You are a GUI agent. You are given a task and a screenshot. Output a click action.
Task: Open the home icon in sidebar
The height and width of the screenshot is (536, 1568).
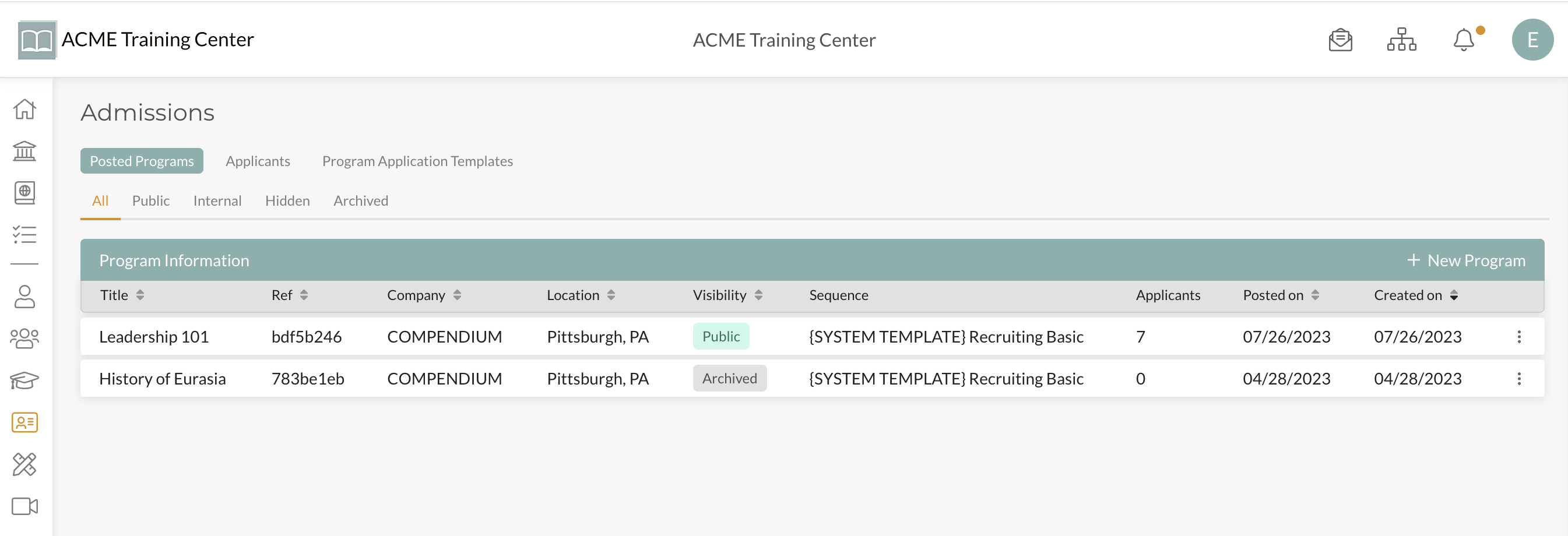(x=24, y=110)
